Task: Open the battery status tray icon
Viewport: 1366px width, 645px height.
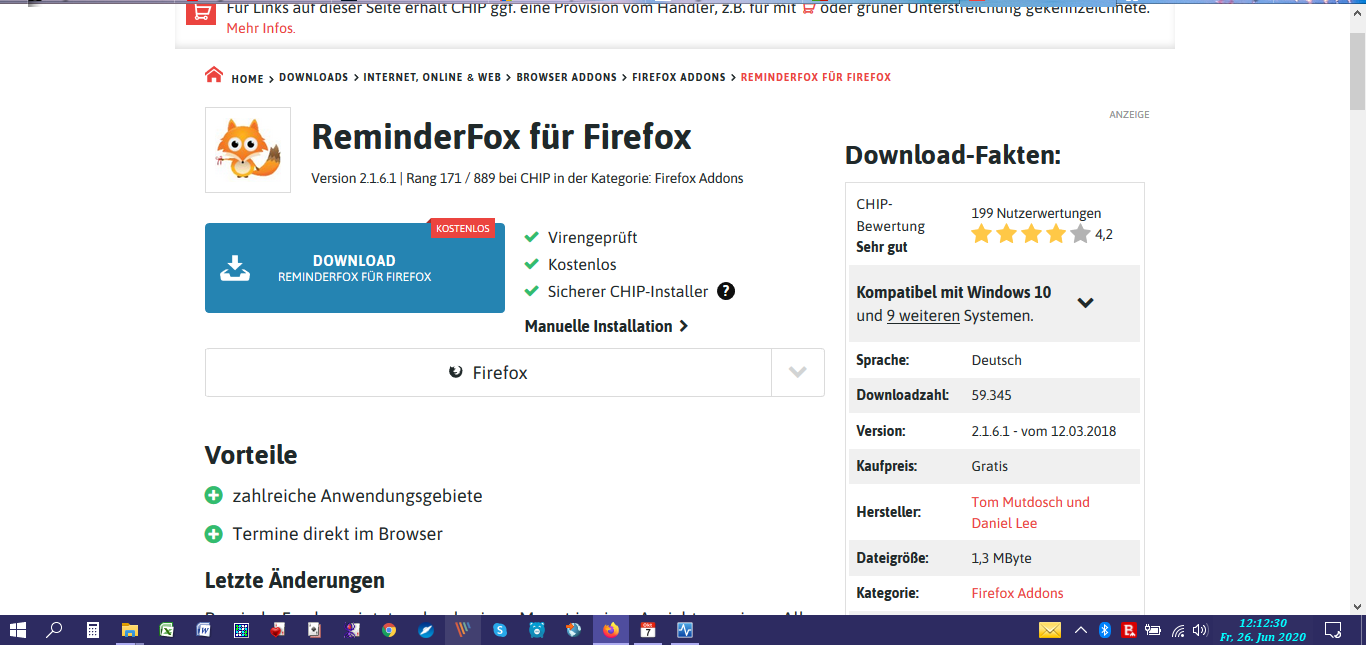Action: tap(1153, 630)
